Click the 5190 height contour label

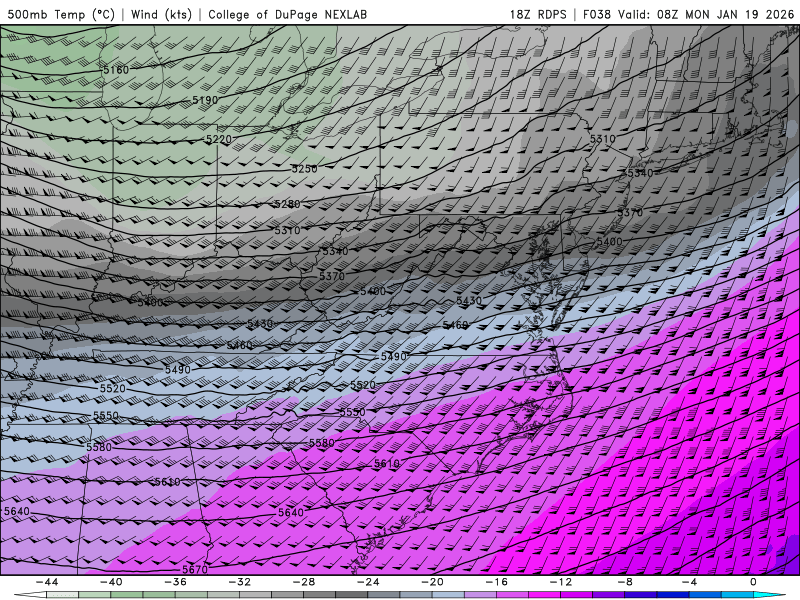[x=205, y=100]
